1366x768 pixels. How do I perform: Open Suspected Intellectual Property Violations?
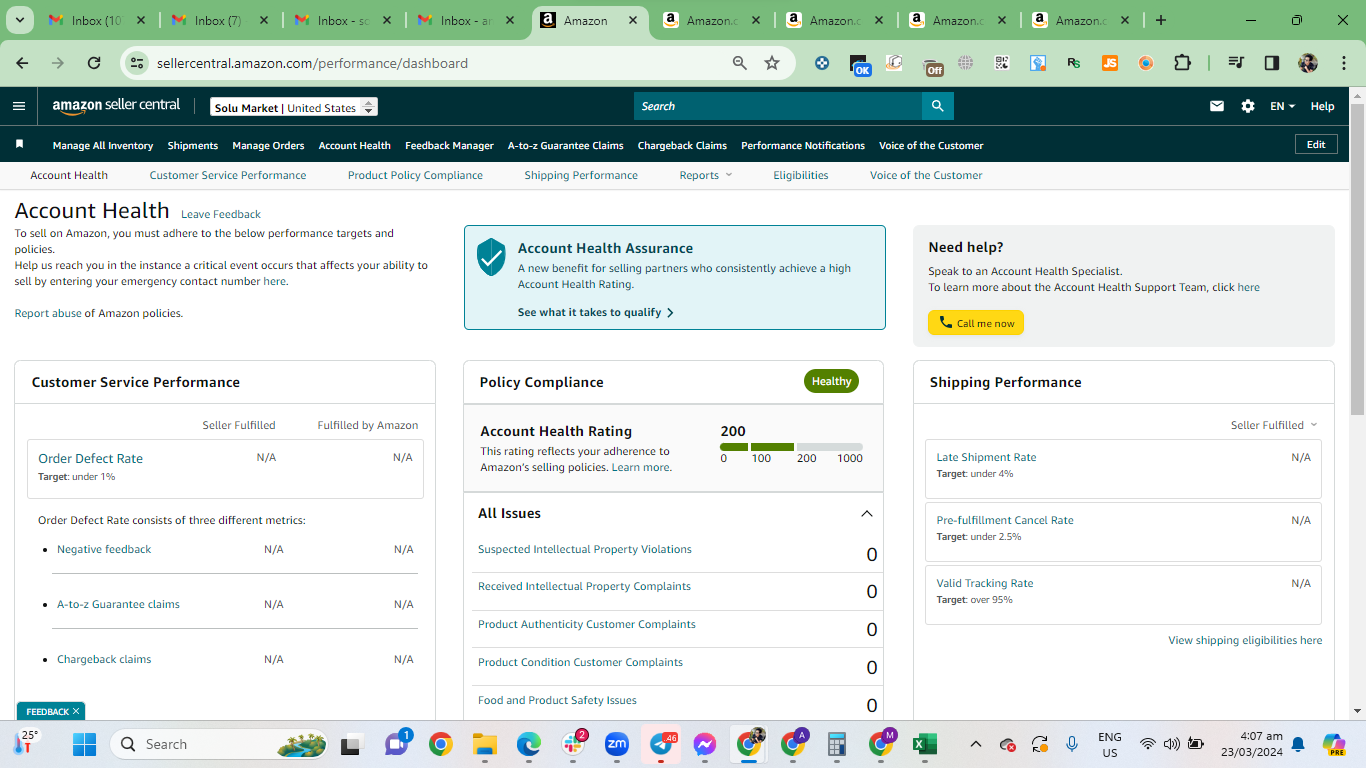click(x=585, y=549)
